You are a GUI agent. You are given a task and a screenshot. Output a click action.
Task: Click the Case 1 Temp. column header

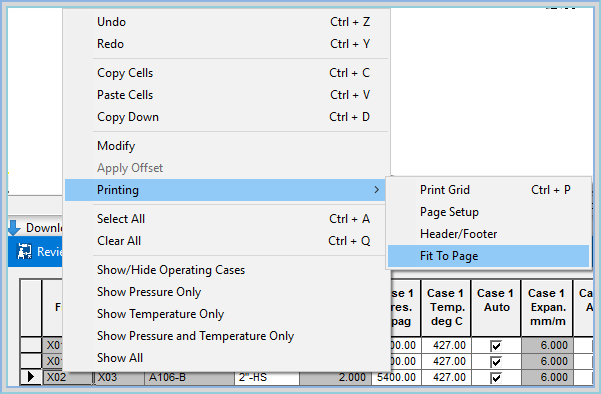[x=446, y=307]
